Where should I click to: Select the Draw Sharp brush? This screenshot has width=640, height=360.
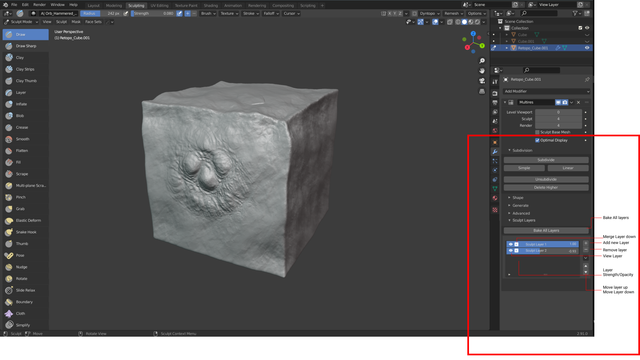[x=25, y=46]
